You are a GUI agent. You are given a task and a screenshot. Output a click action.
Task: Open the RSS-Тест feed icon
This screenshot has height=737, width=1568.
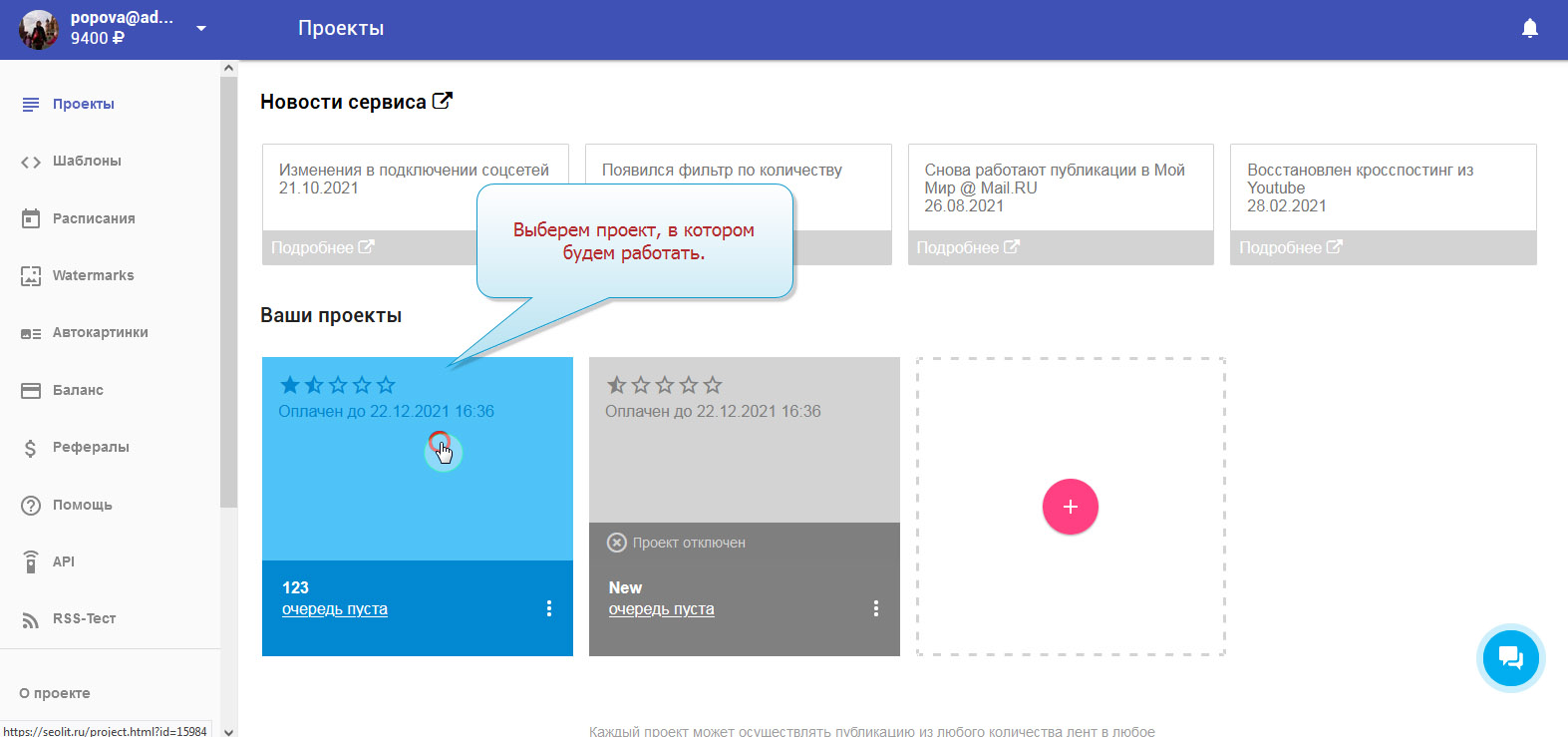click(x=31, y=619)
